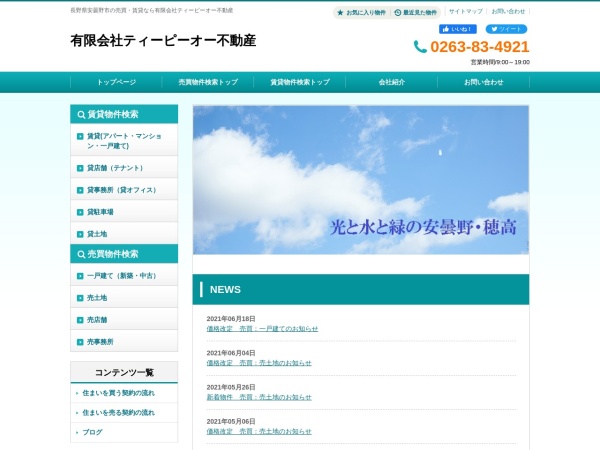This screenshot has width=600, height=450.
Task: Open 2021年06月18日 news: 一戸建てのお知らせ
Action: (x=262, y=329)
